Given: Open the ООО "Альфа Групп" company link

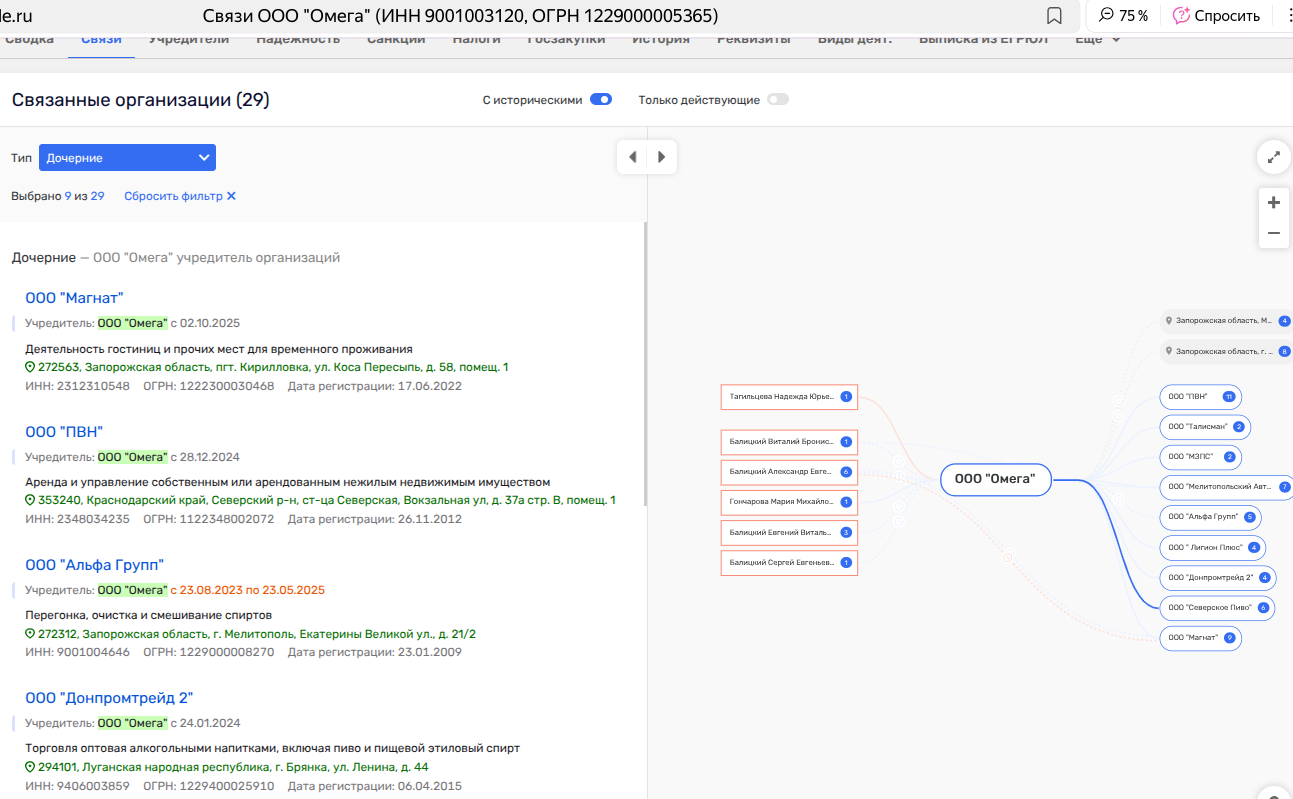Looking at the screenshot, I should [x=94, y=565].
